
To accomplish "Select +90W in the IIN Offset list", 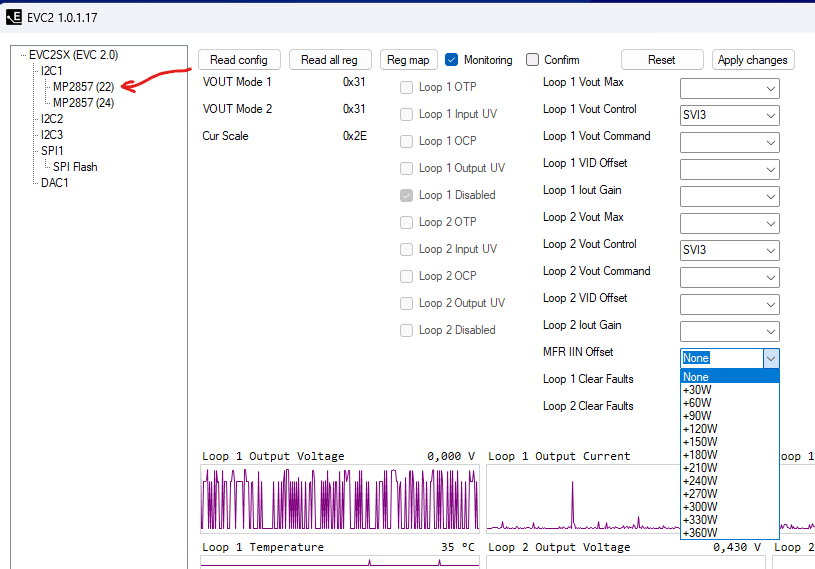I will tap(730, 416).
